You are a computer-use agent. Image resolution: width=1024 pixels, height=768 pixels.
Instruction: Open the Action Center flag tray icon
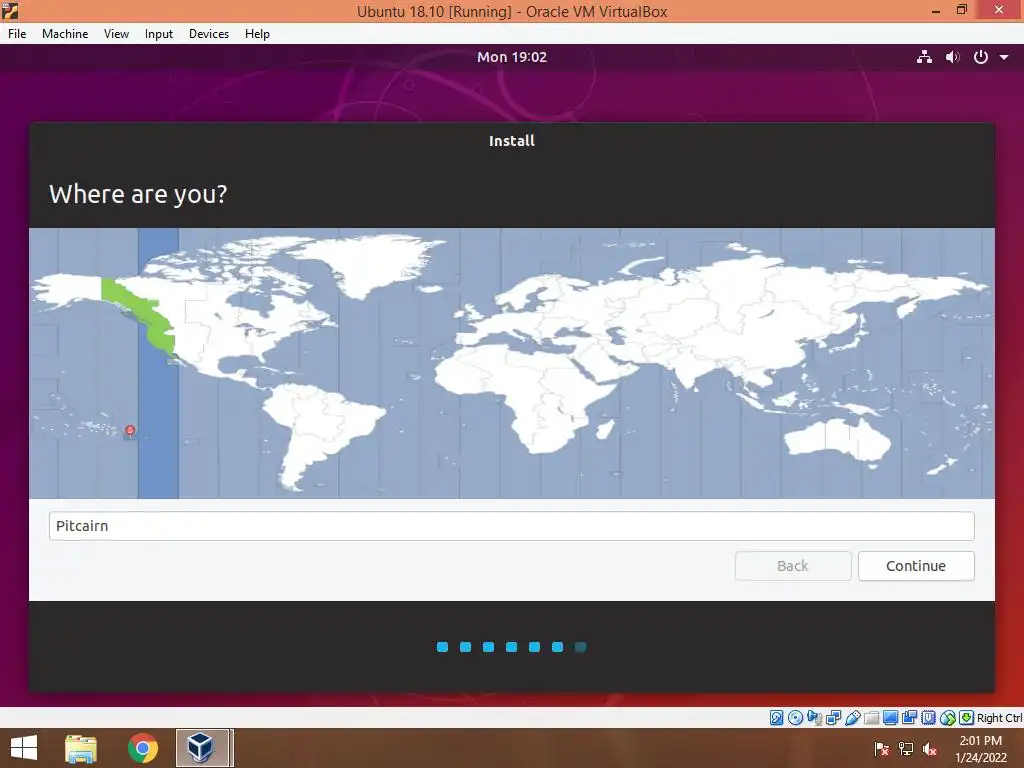[882, 748]
